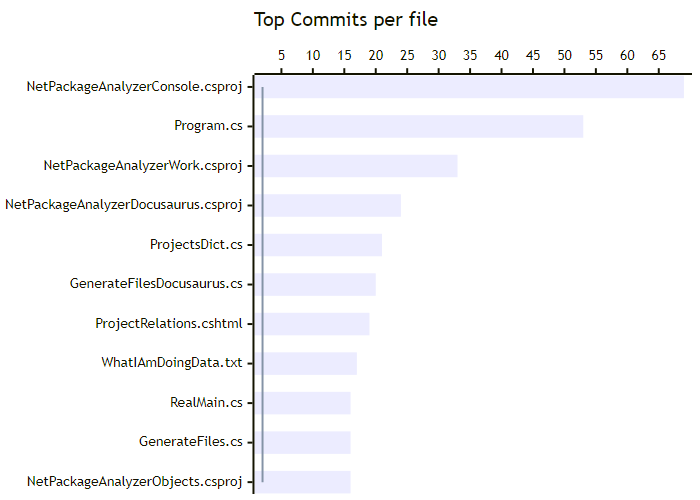Select the GenerateFiles.cs bar
The height and width of the screenshot is (500, 700).
click(x=302, y=442)
